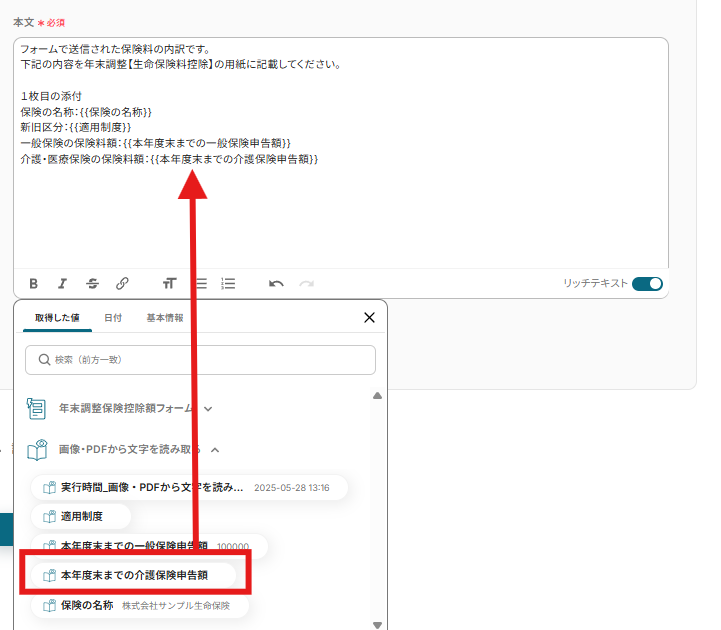This screenshot has height=630, width=721.
Task: Click the 1枚目の添付 line in body
Action: (x=51, y=96)
